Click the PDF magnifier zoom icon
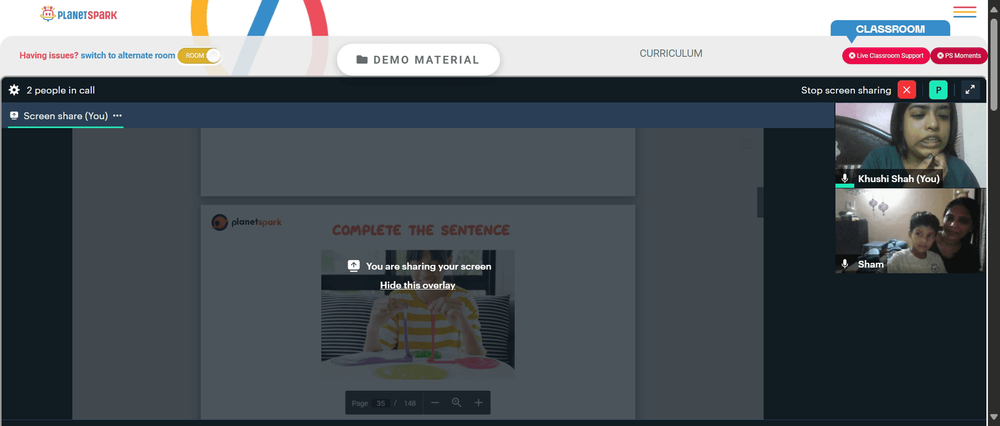Viewport: 1000px width, 426px height. tap(457, 402)
